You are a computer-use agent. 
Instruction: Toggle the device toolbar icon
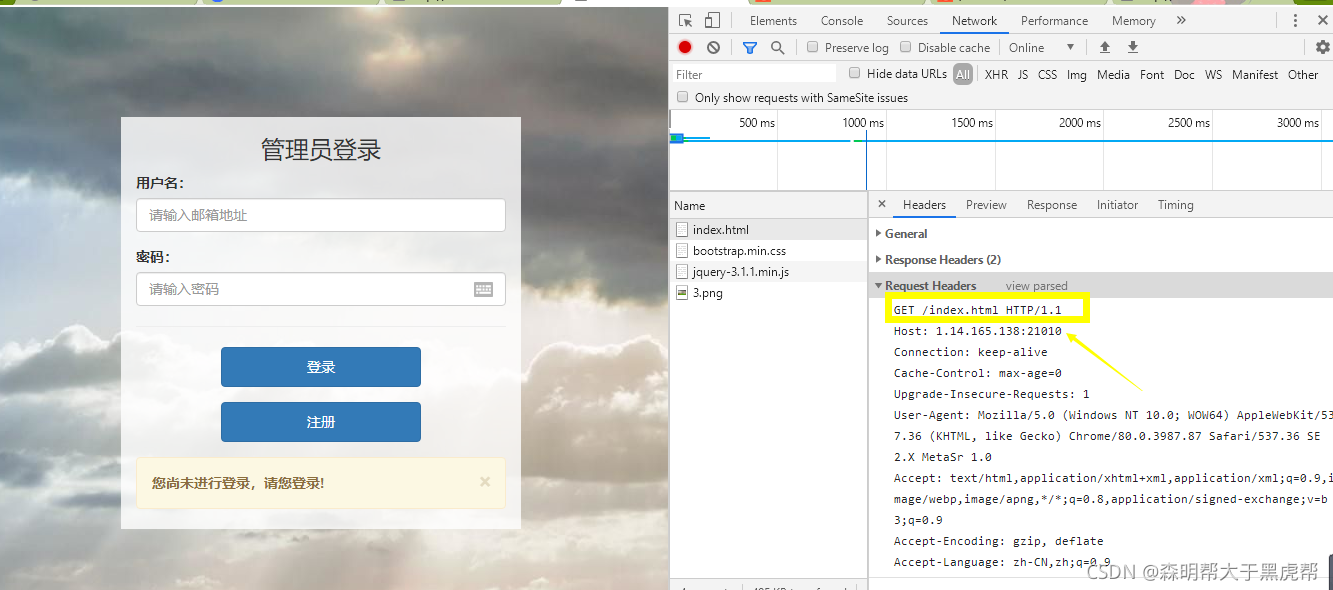coord(712,20)
